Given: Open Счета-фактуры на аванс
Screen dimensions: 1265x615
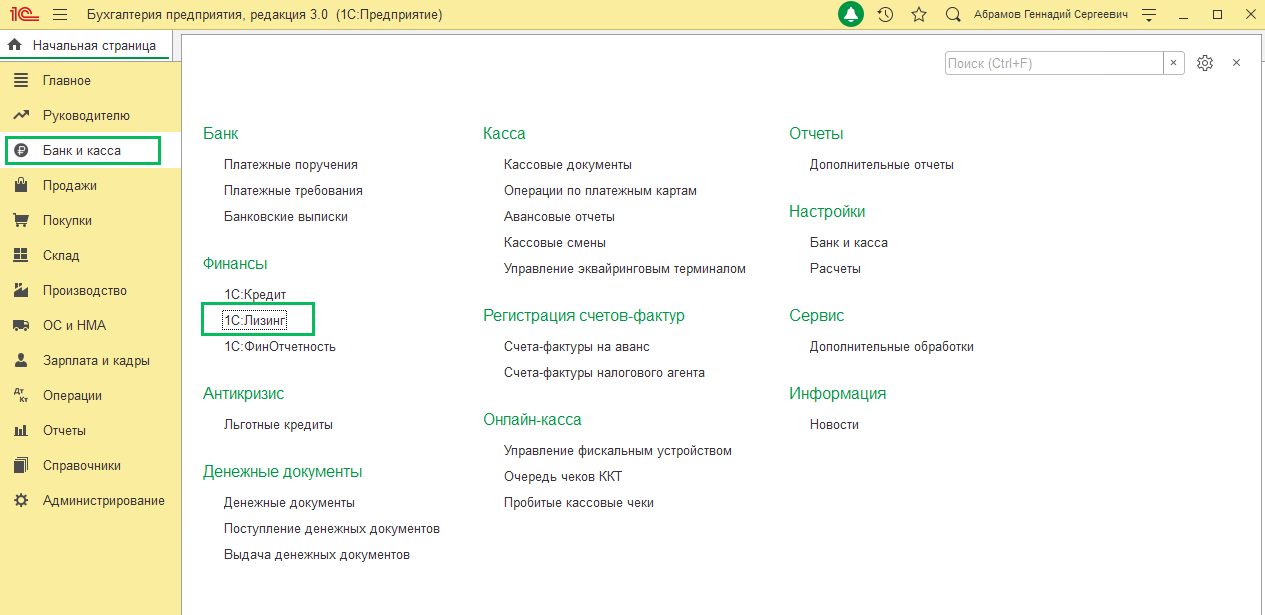Looking at the screenshot, I should 577,347.
